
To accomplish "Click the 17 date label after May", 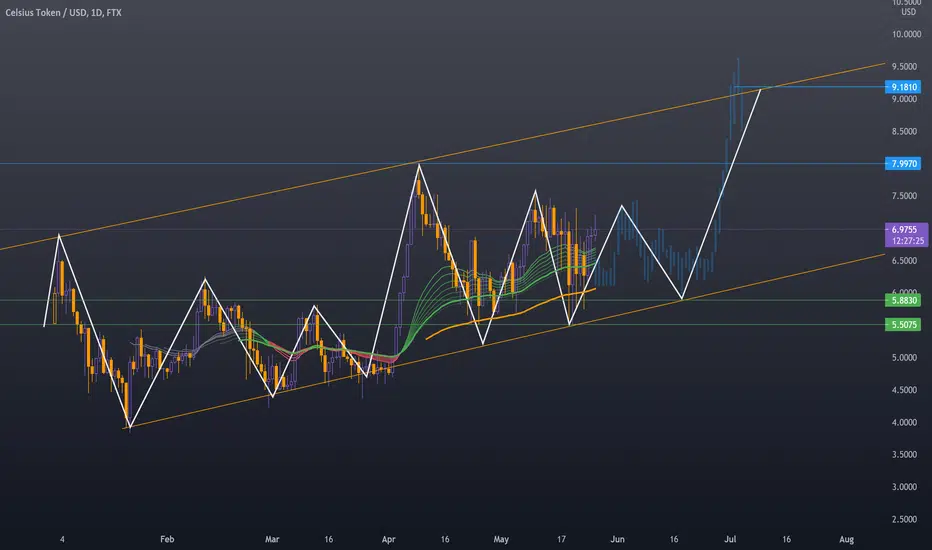I will 561,539.
